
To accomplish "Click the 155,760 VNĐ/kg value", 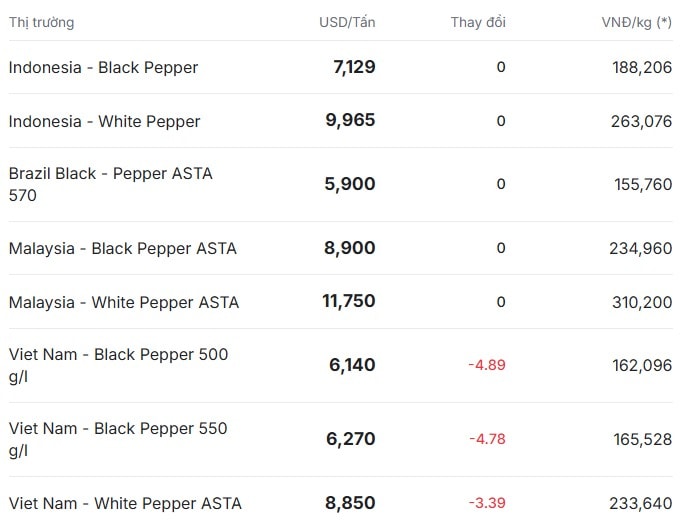I will [x=643, y=184].
